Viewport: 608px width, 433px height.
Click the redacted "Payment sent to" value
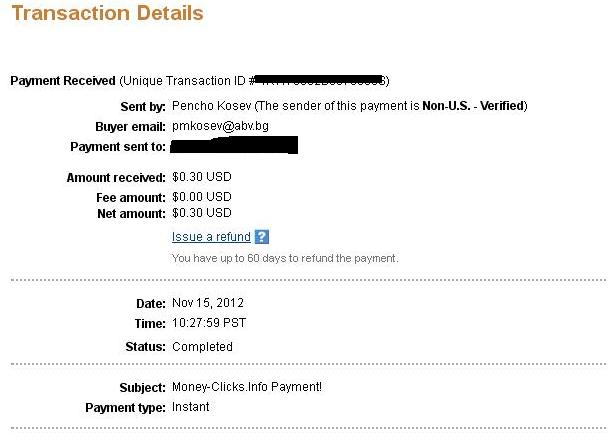tap(235, 147)
